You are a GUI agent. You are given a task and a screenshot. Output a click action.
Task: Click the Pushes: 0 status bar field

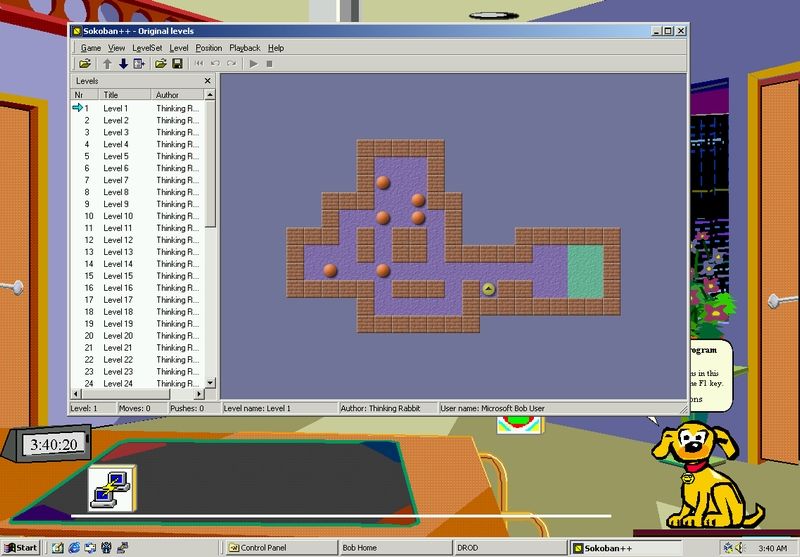pyautogui.click(x=194, y=408)
